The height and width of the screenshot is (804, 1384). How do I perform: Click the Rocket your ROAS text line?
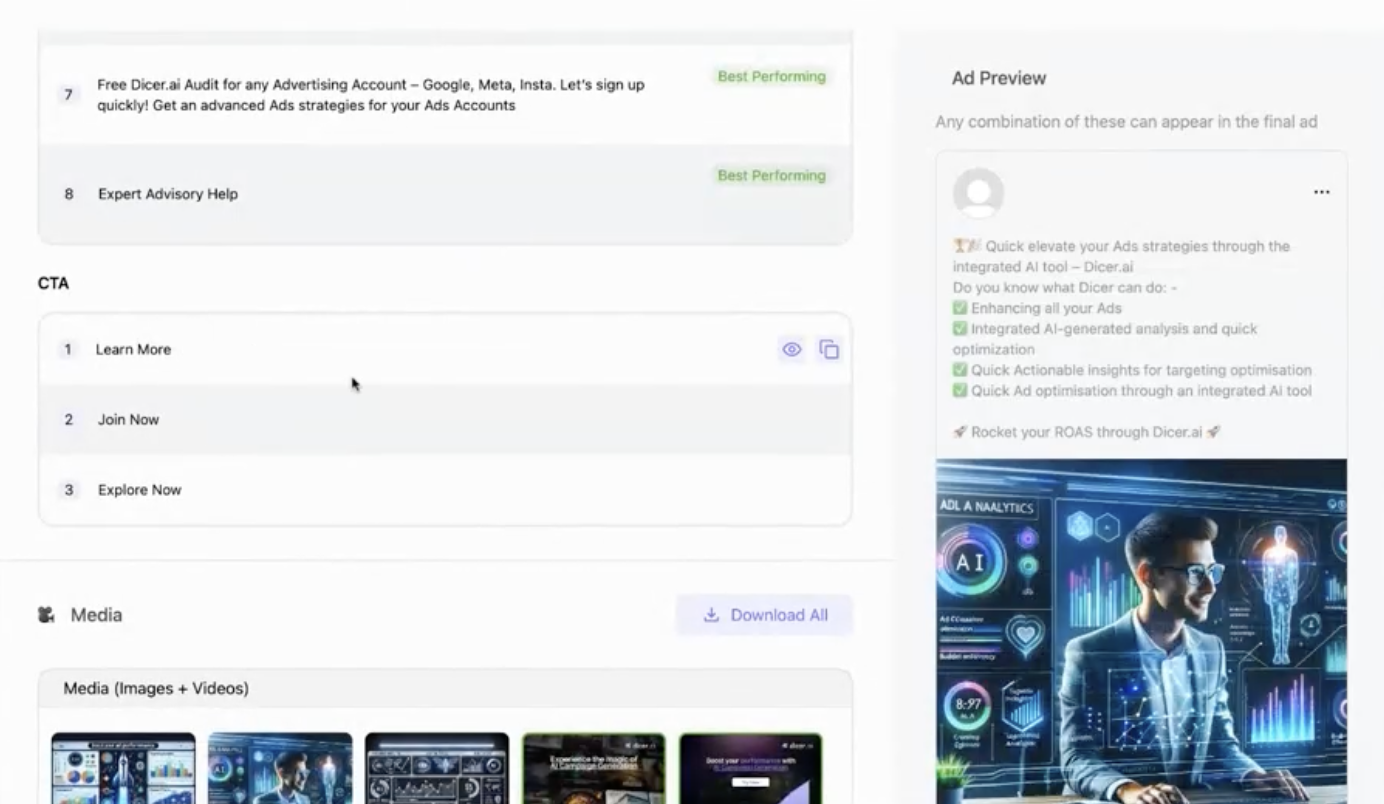click(1087, 432)
